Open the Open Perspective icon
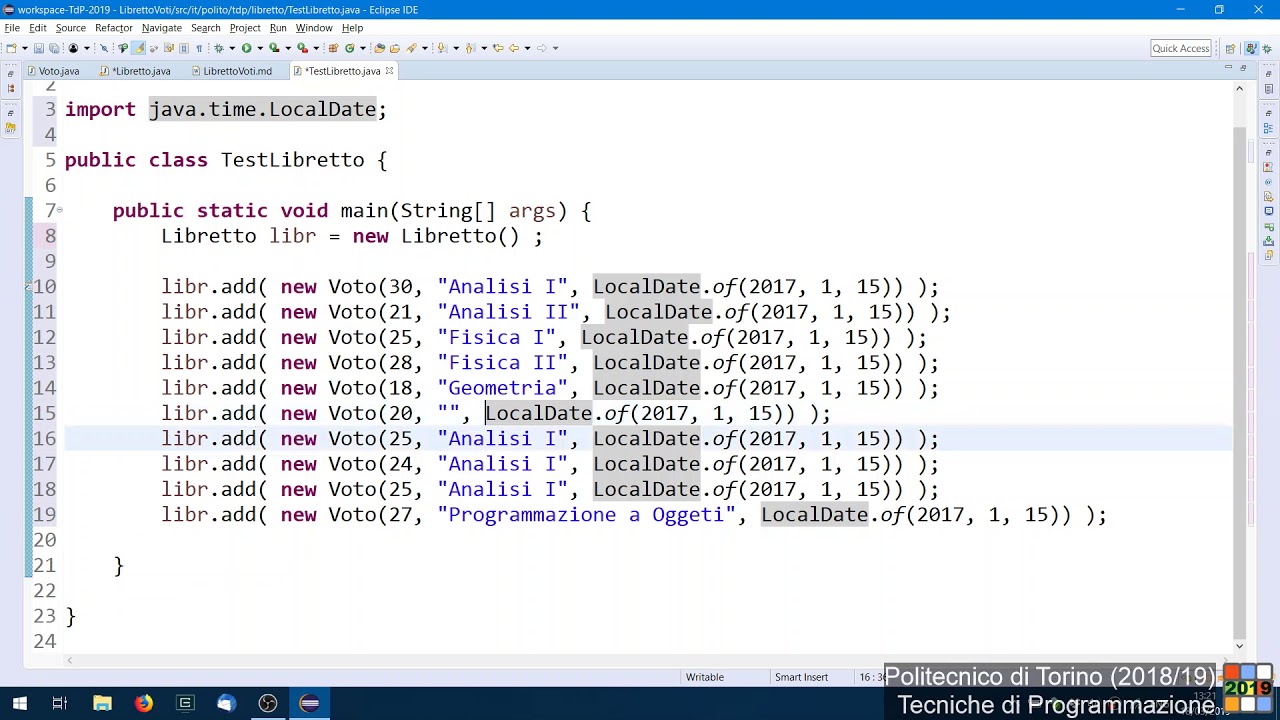Viewport: 1280px width, 720px height. click(x=1230, y=49)
